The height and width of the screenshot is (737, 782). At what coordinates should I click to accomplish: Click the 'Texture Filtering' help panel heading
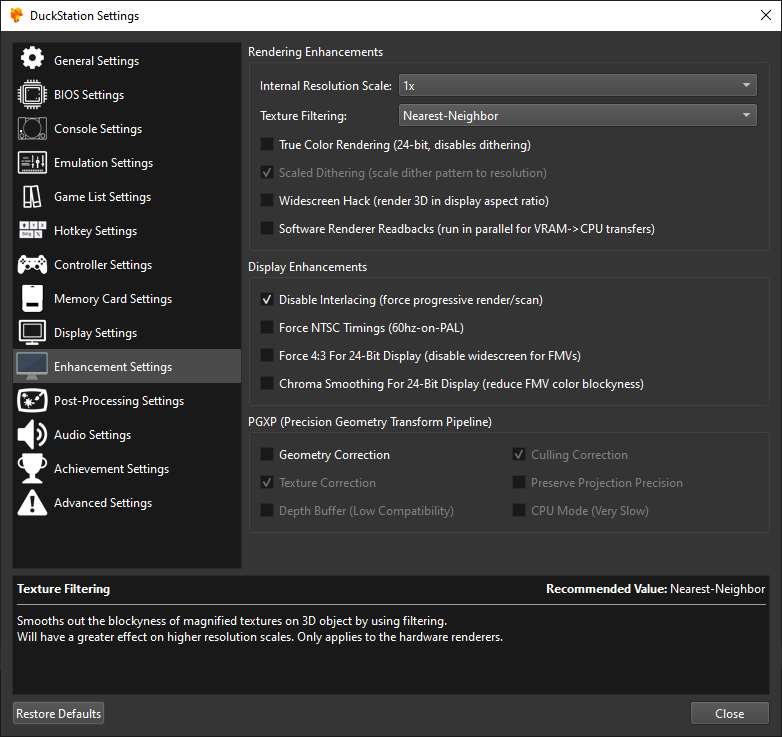(x=63, y=588)
